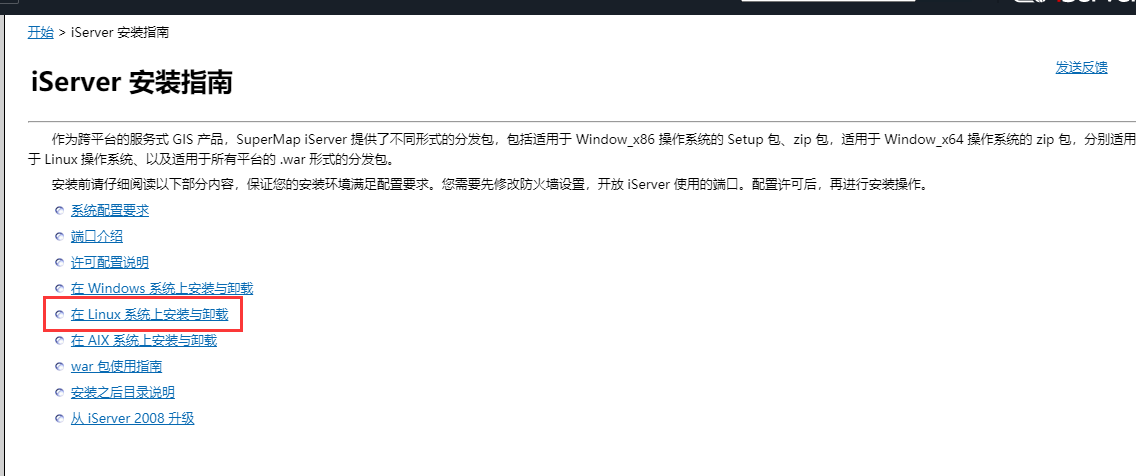The image size is (1136, 476).
Task: Click the paragraph starting 作为跨平台的服务式 GIS 产品
Action: coord(582,149)
